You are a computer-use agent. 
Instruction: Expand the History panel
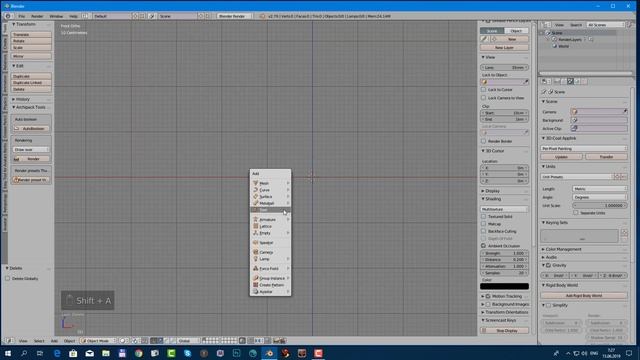(x=13, y=99)
